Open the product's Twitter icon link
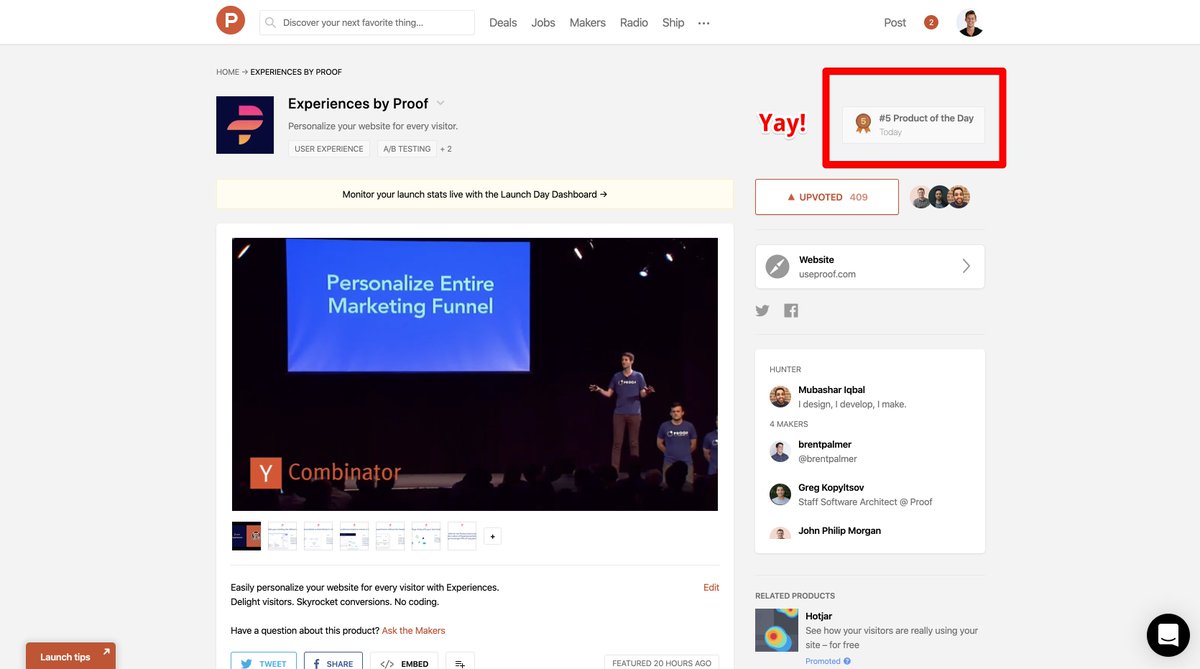This screenshot has width=1200, height=669. [763, 311]
